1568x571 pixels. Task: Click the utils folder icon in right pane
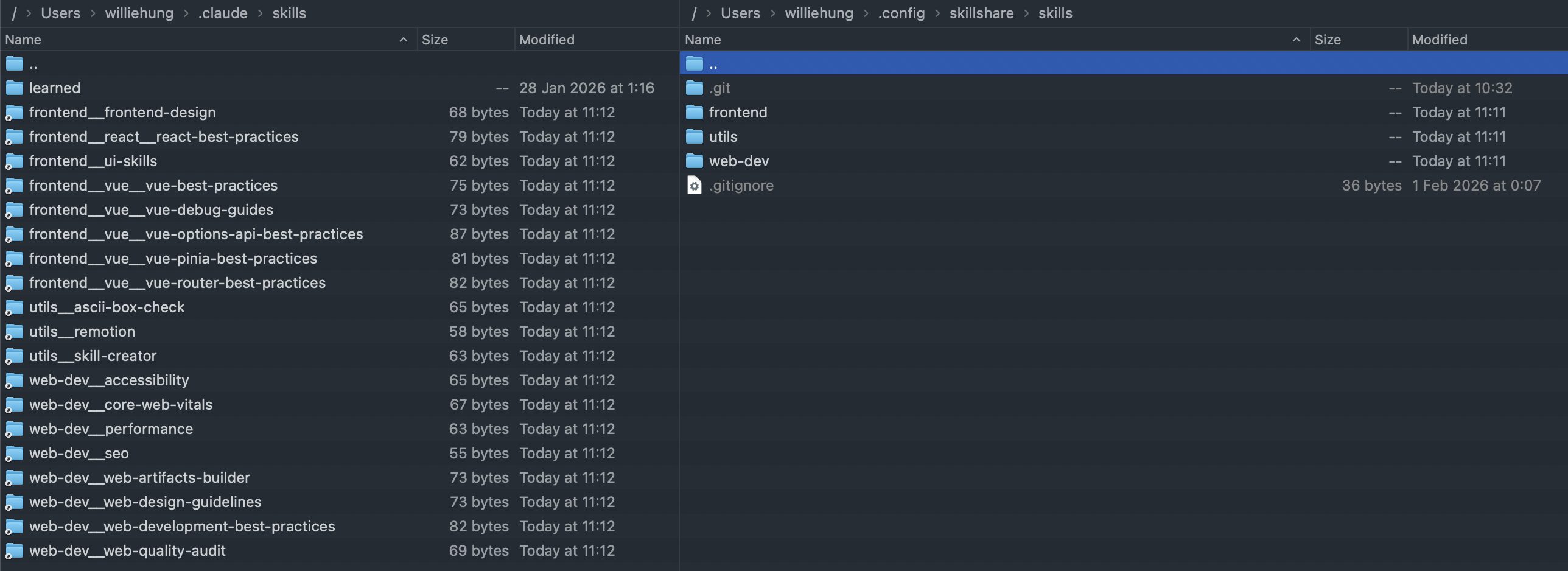pyautogui.click(x=694, y=137)
